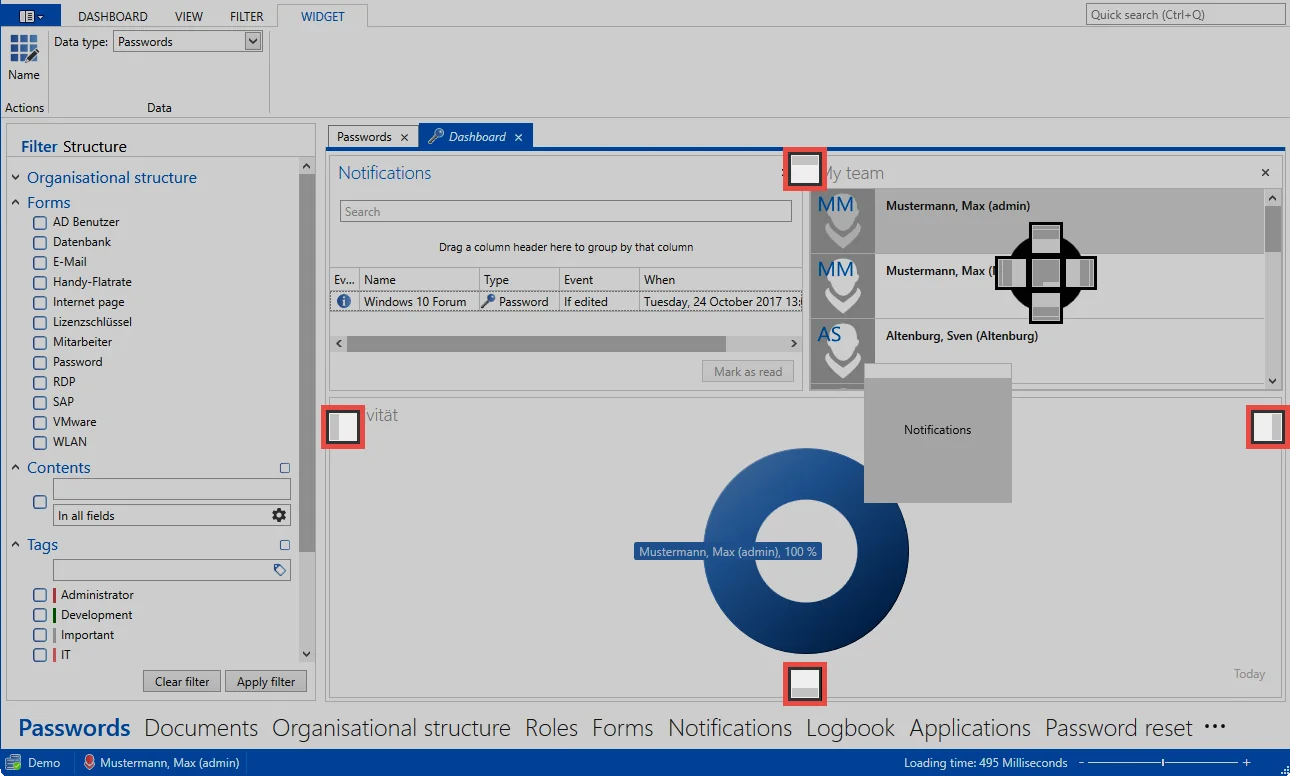Click the AS avatar for Altenburg, Sven
Viewport: 1290px width, 776px height.
[x=842, y=351]
